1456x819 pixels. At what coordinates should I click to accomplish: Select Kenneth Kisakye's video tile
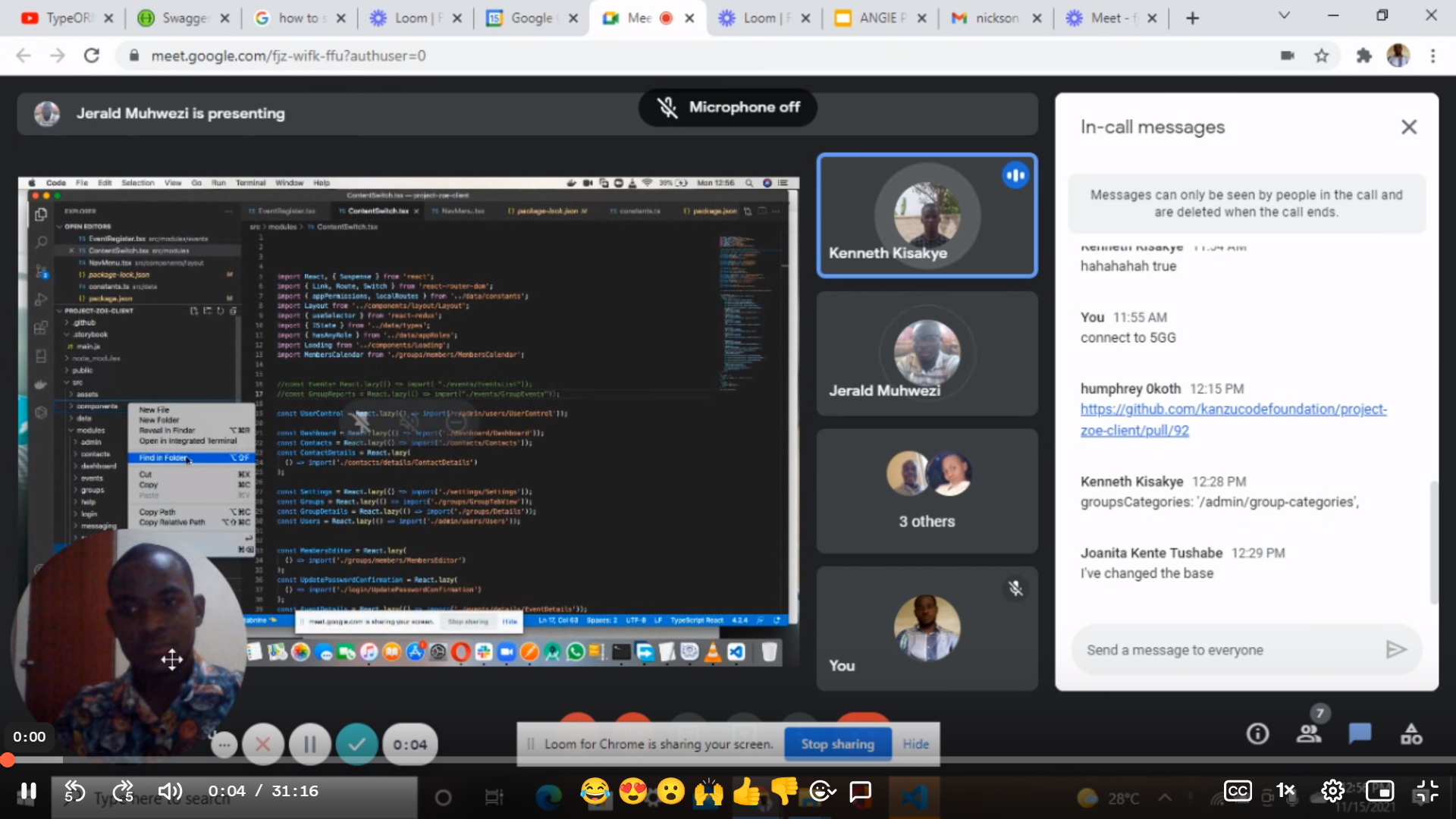coord(927,215)
